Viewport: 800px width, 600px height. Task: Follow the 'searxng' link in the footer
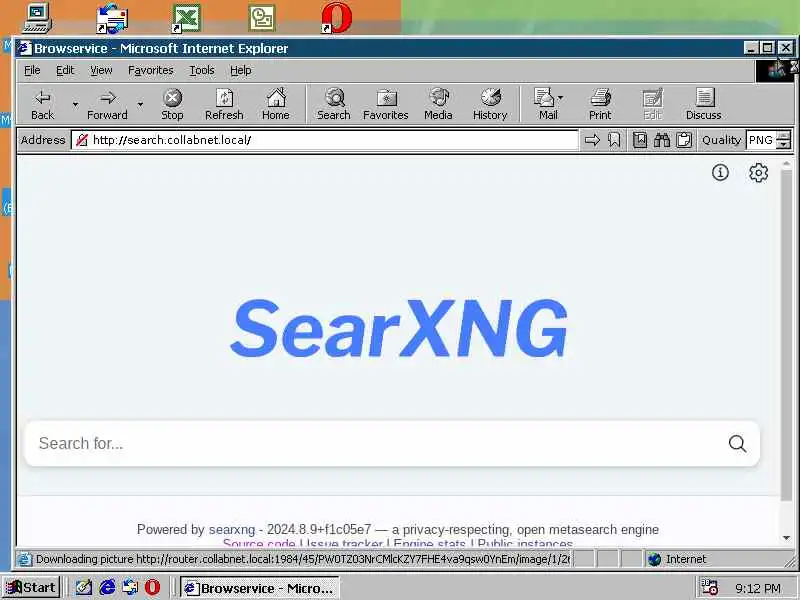[x=232, y=530]
